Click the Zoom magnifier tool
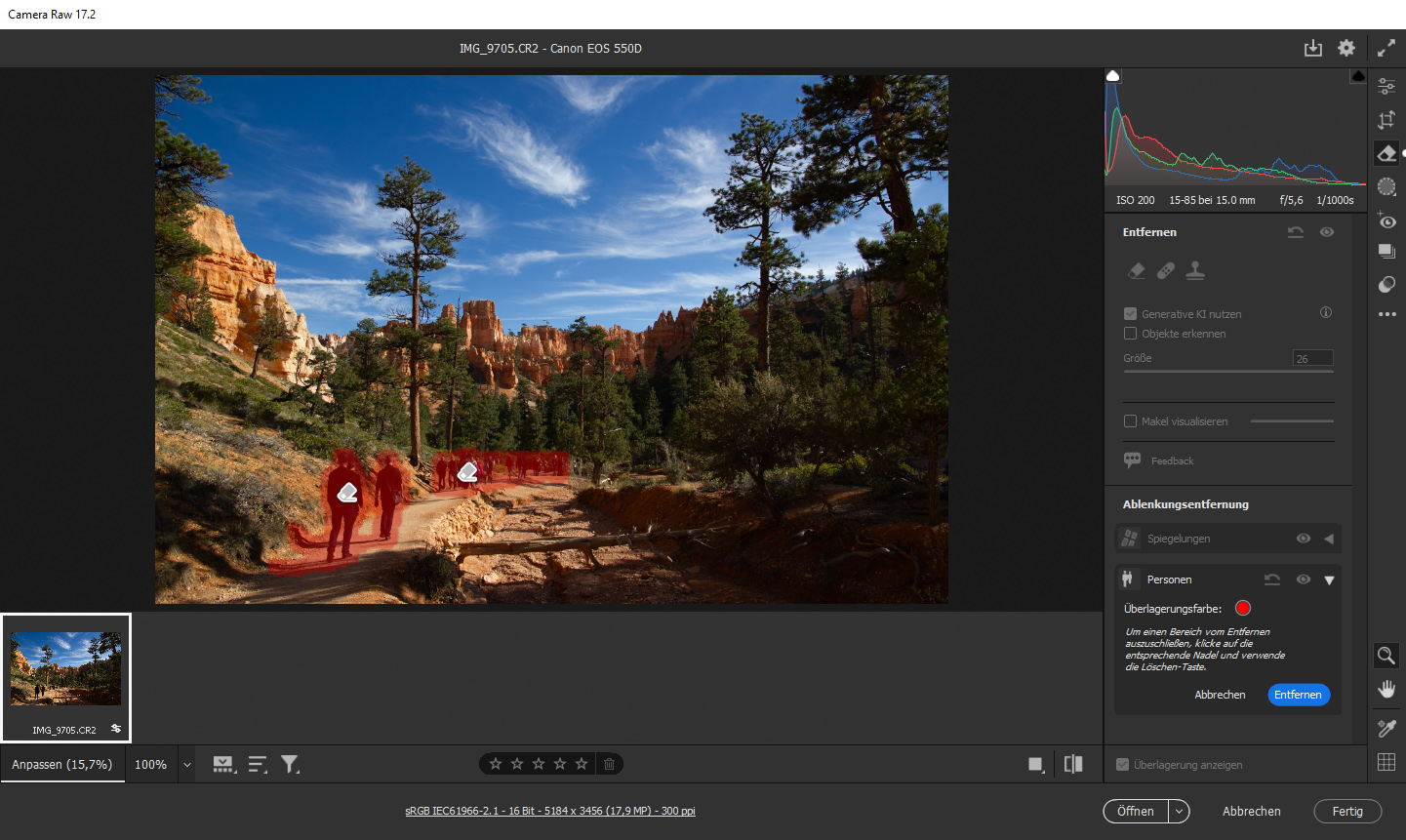Image resolution: width=1406 pixels, height=840 pixels. pos(1386,656)
